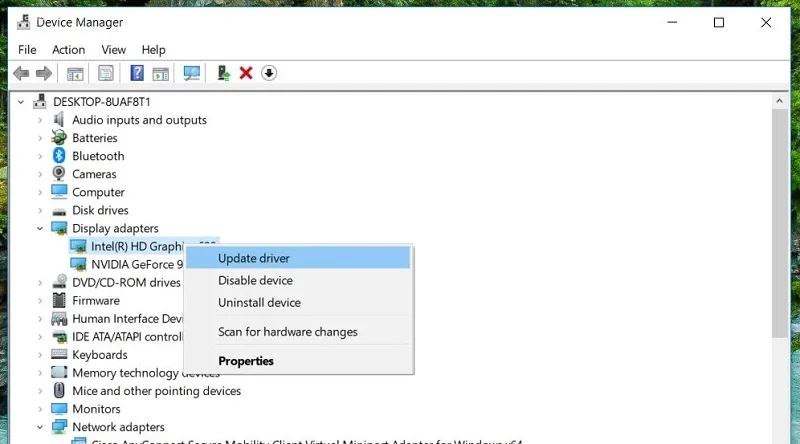Open the View menu
Image resolution: width=800 pixels, height=444 pixels.
[113, 49]
